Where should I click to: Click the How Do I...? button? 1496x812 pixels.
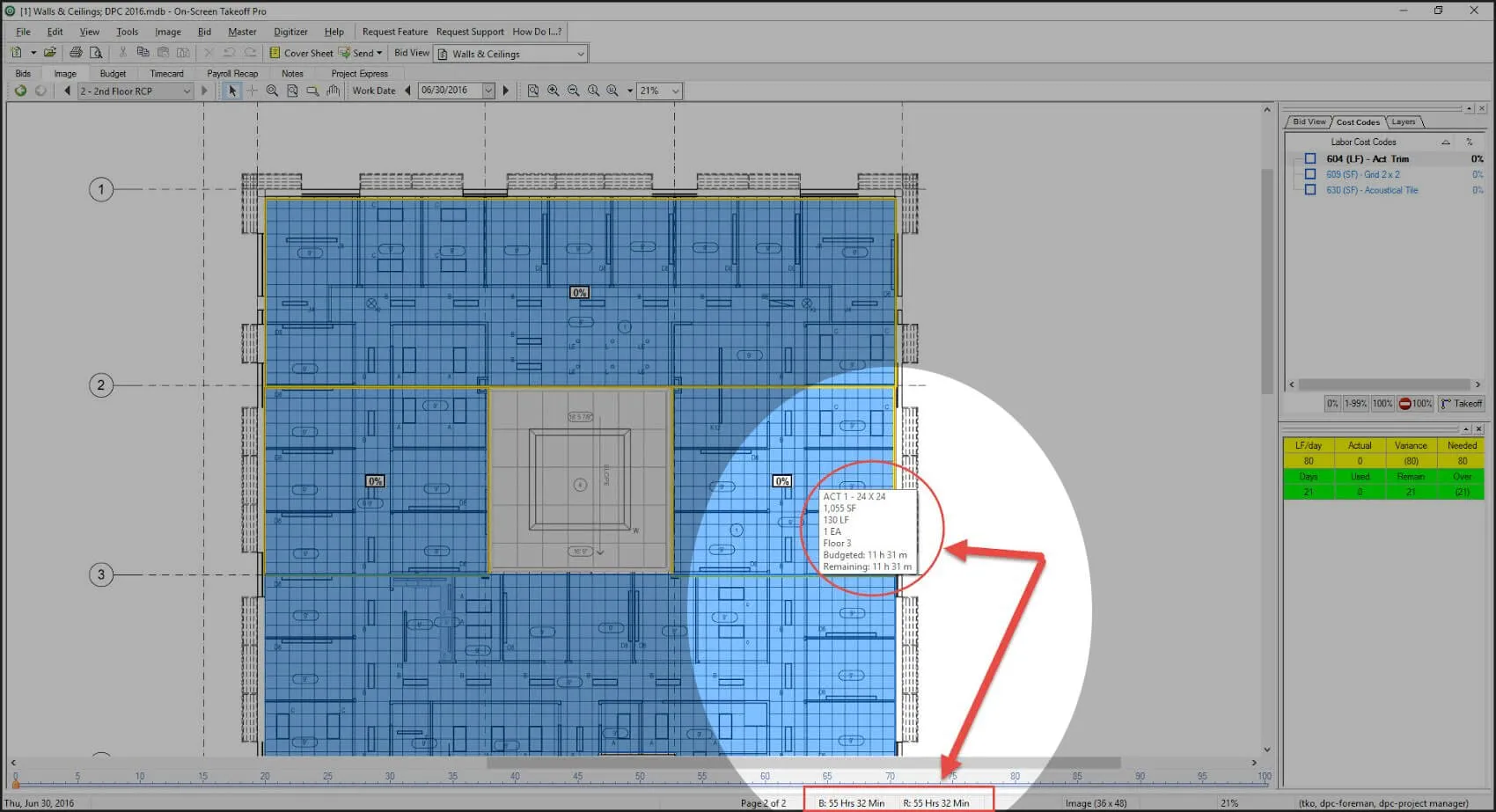point(537,32)
